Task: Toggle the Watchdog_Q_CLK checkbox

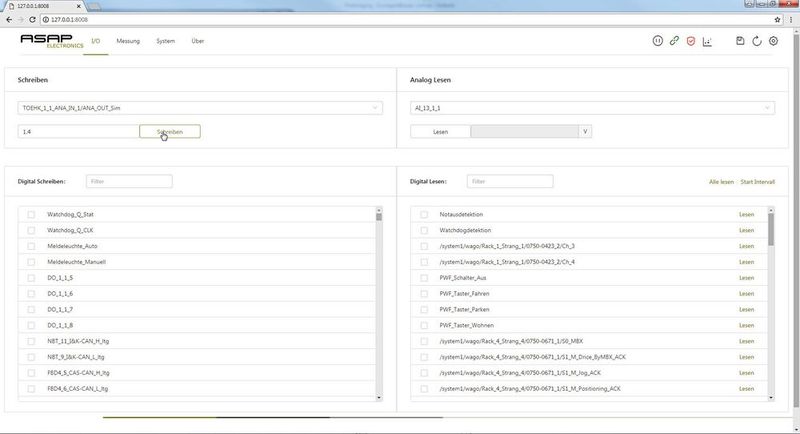Action: pos(31,231)
